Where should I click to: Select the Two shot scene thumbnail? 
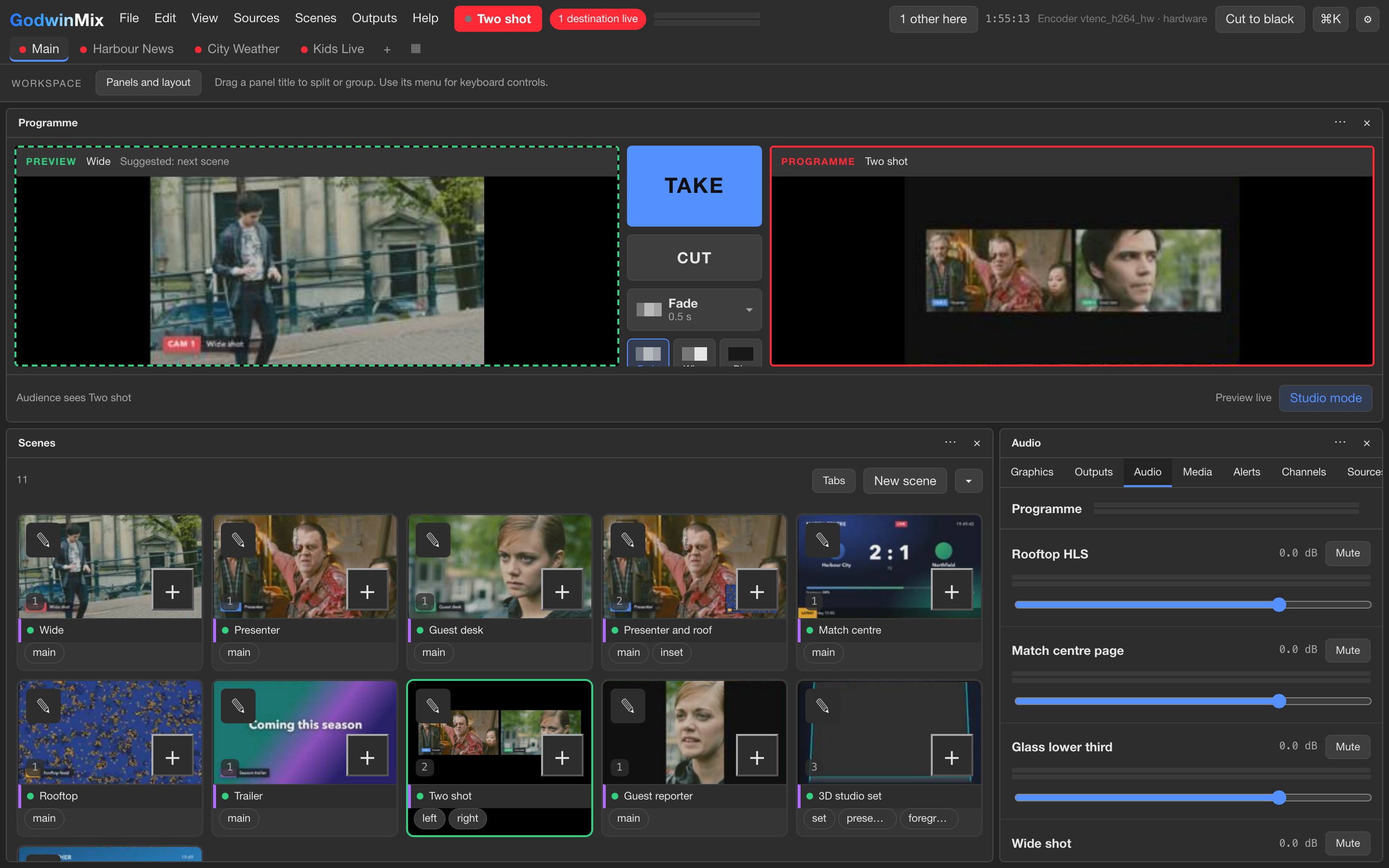pyautogui.click(x=499, y=732)
